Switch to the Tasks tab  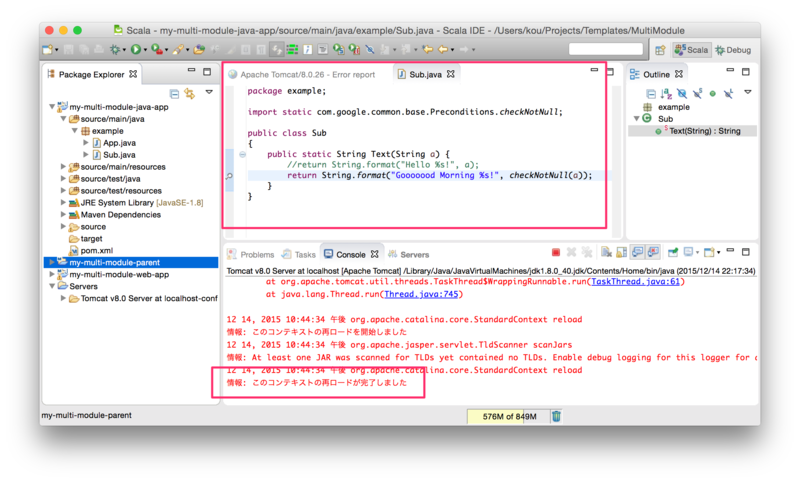299,255
